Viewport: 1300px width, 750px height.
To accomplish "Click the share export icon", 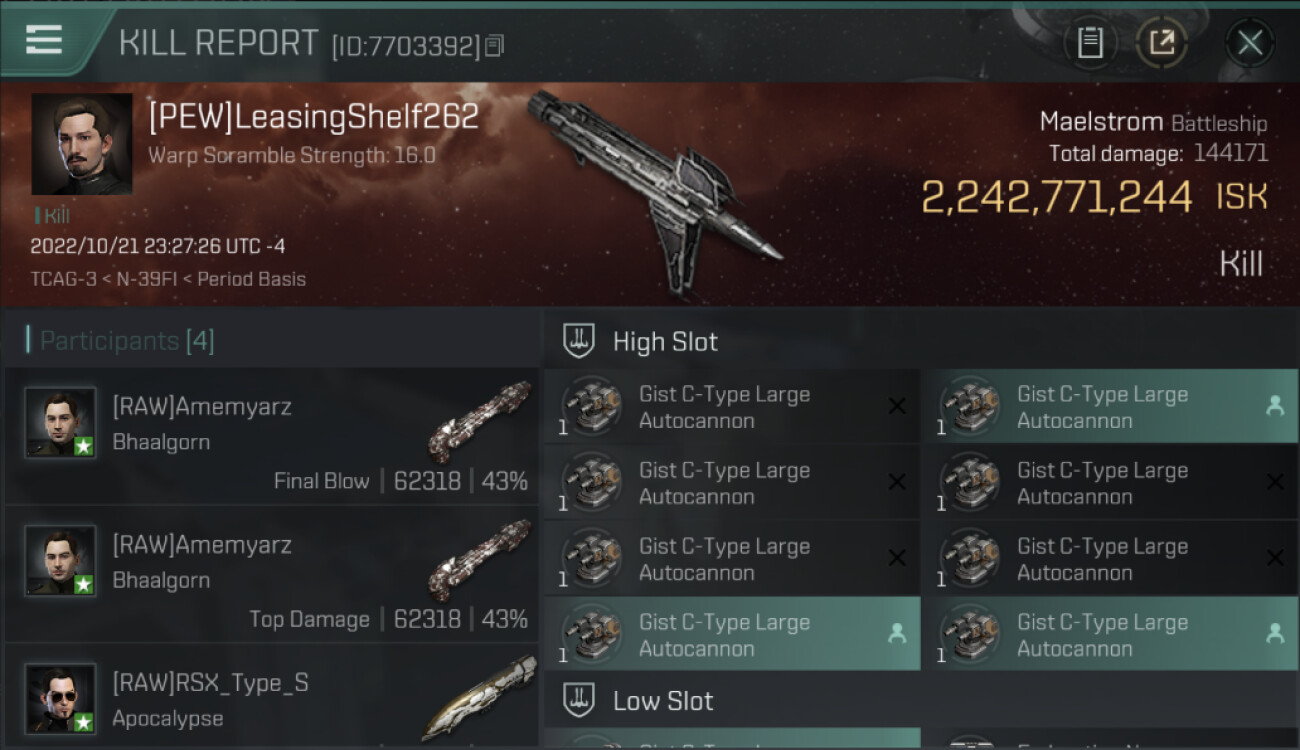I will tap(1161, 43).
